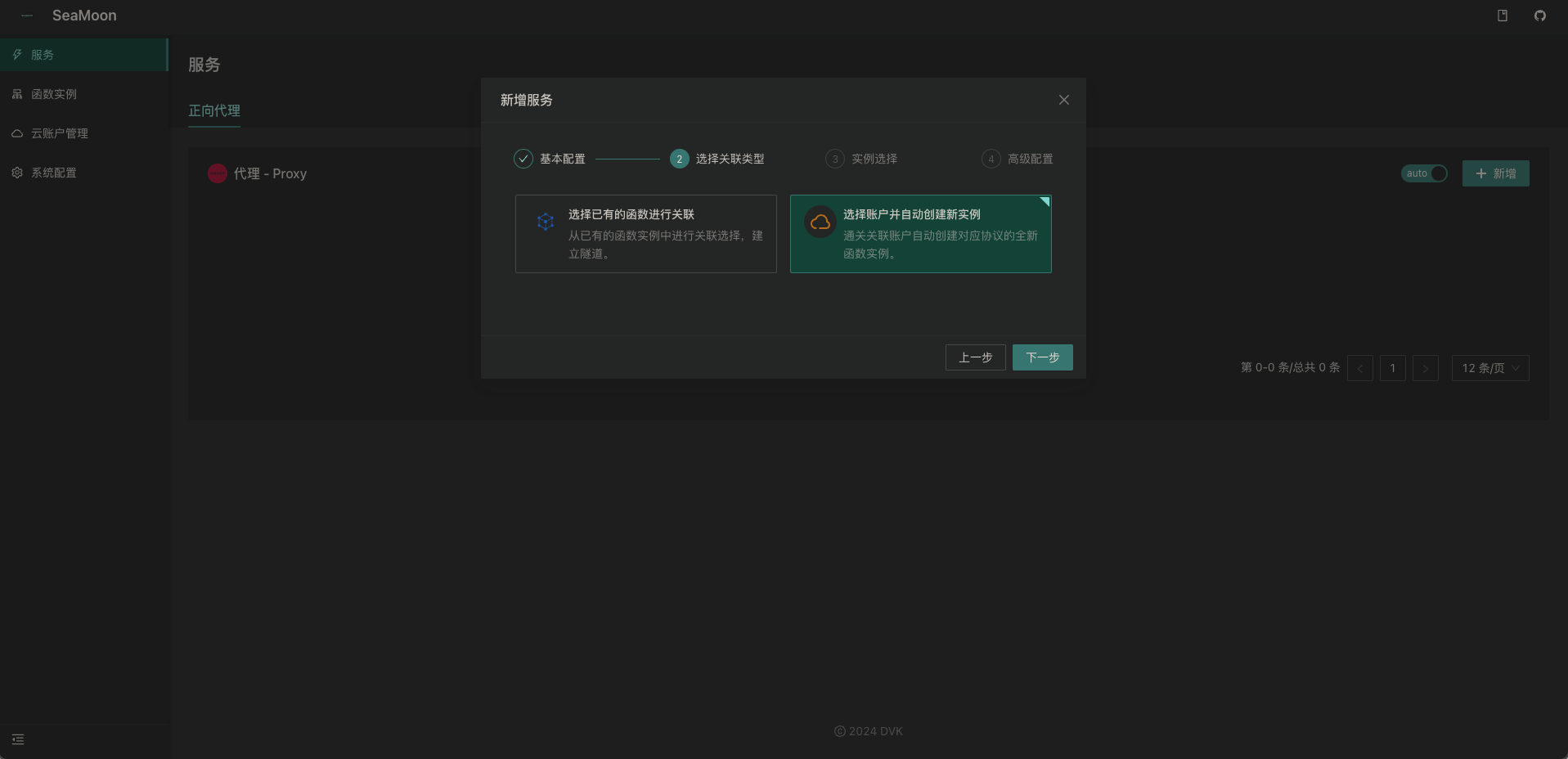The width and height of the screenshot is (1568, 759).
Task: Click the SeaMoon title text
Action: point(84,16)
